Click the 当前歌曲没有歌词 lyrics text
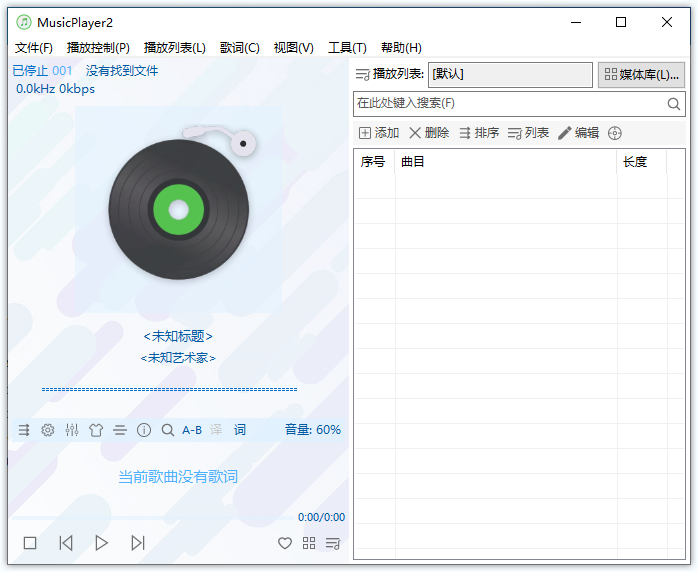 click(x=178, y=477)
